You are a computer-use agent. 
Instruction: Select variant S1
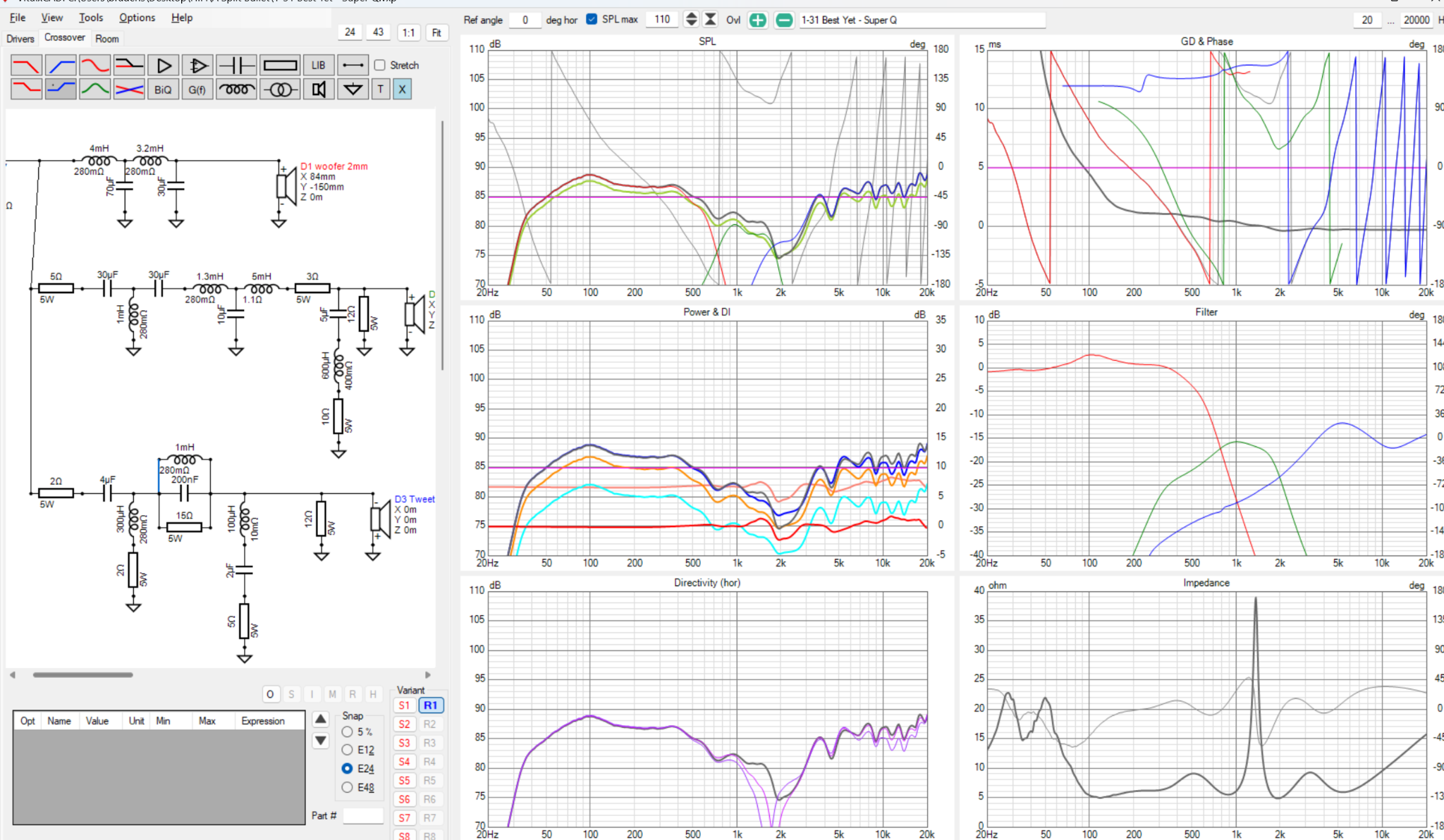pos(404,705)
